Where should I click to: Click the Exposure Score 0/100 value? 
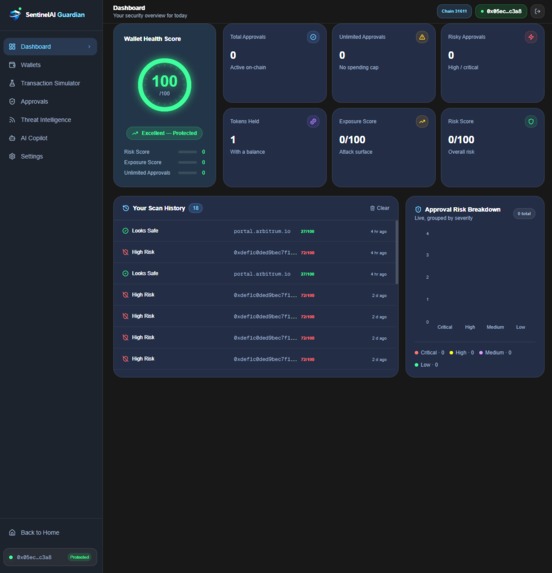coord(352,140)
